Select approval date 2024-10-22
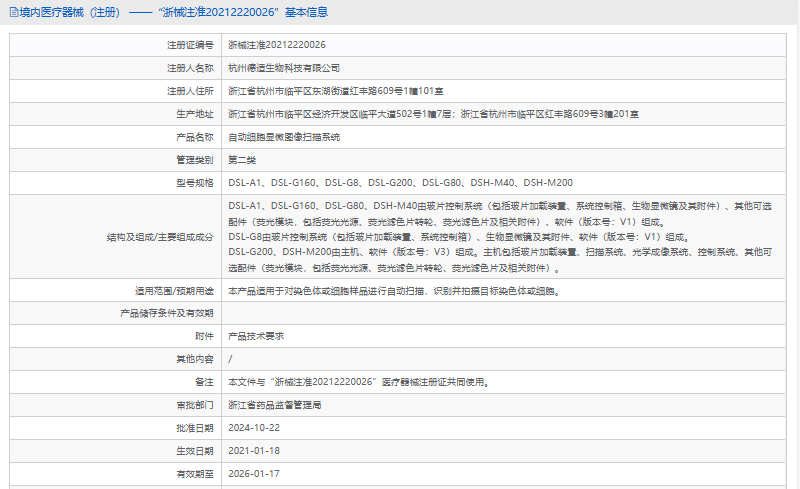Screen dimensions: 800x489 click(x=254, y=428)
